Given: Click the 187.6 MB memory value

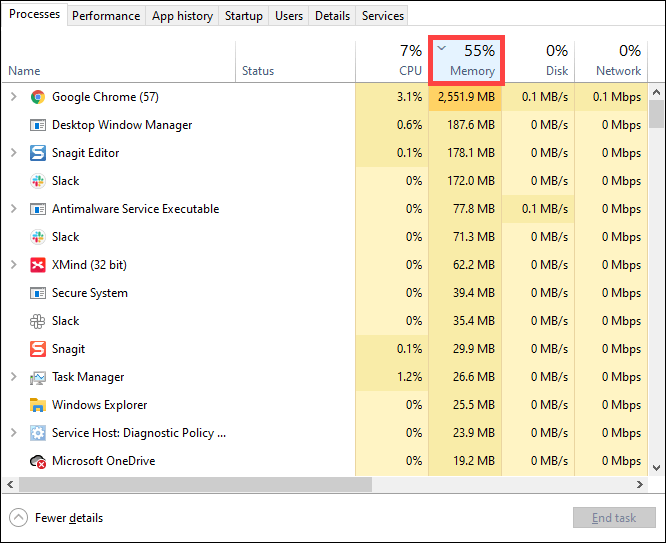Looking at the screenshot, I should 471,125.
